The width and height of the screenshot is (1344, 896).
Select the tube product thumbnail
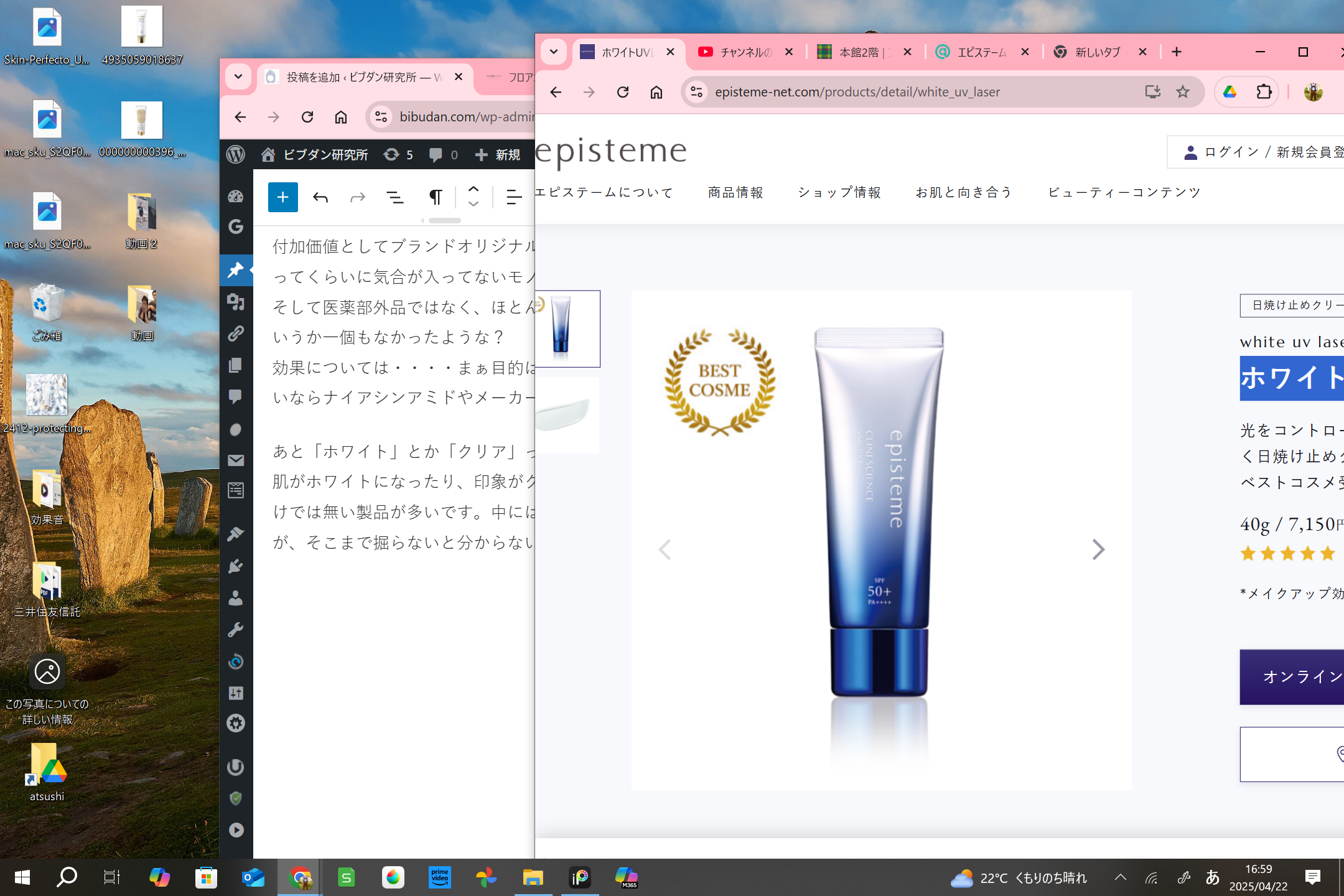coord(567,329)
